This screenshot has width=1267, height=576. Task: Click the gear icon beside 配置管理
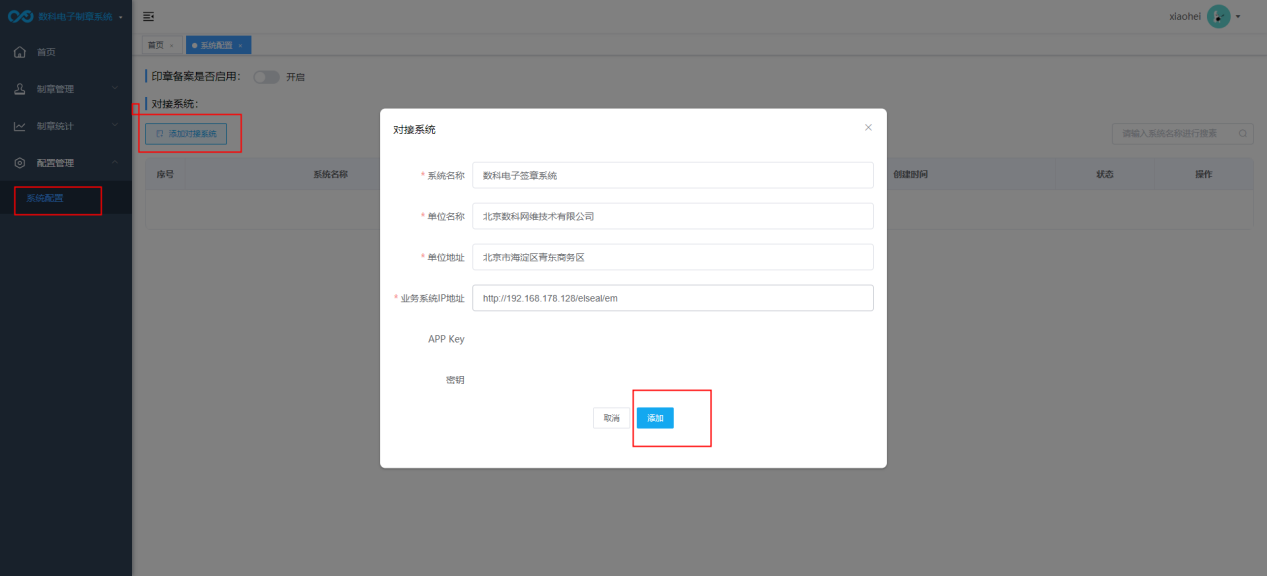point(19,162)
